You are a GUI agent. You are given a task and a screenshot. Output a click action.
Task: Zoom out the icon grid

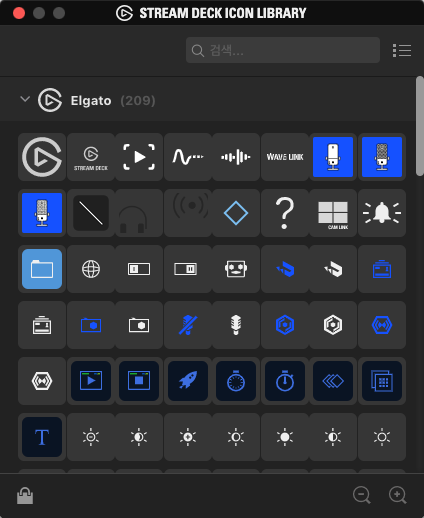(x=362, y=495)
